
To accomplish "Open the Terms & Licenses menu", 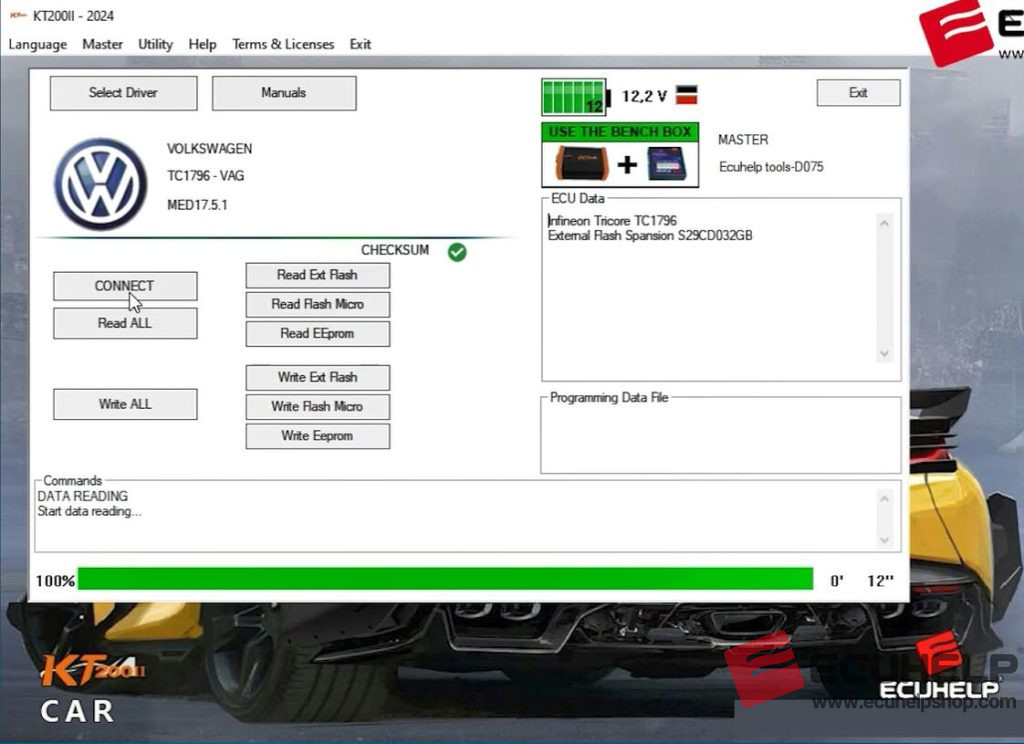I will point(283,44).
